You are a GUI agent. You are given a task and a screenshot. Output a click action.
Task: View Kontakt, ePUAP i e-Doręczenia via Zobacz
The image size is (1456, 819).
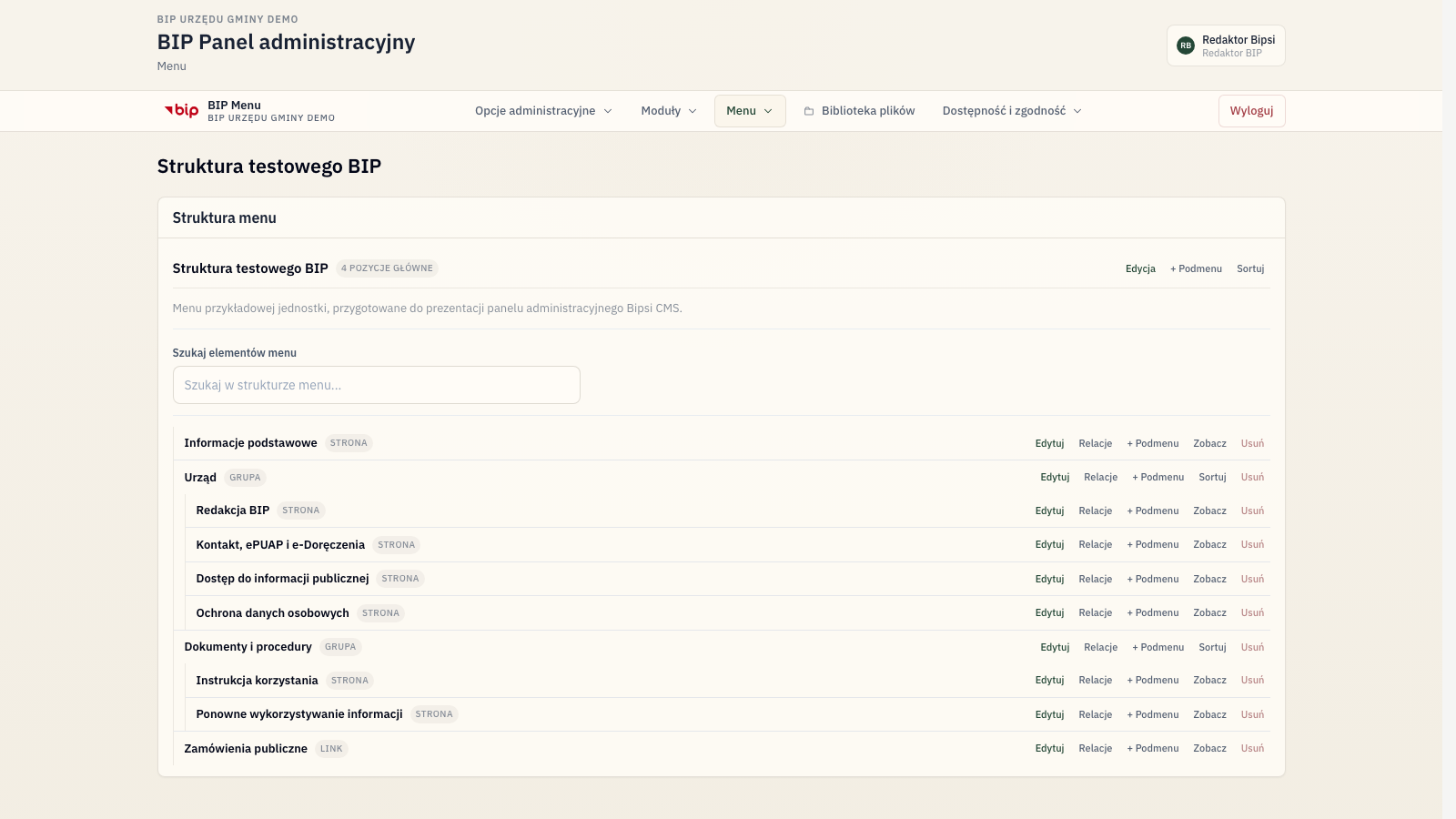click(x=1210, y=544)
